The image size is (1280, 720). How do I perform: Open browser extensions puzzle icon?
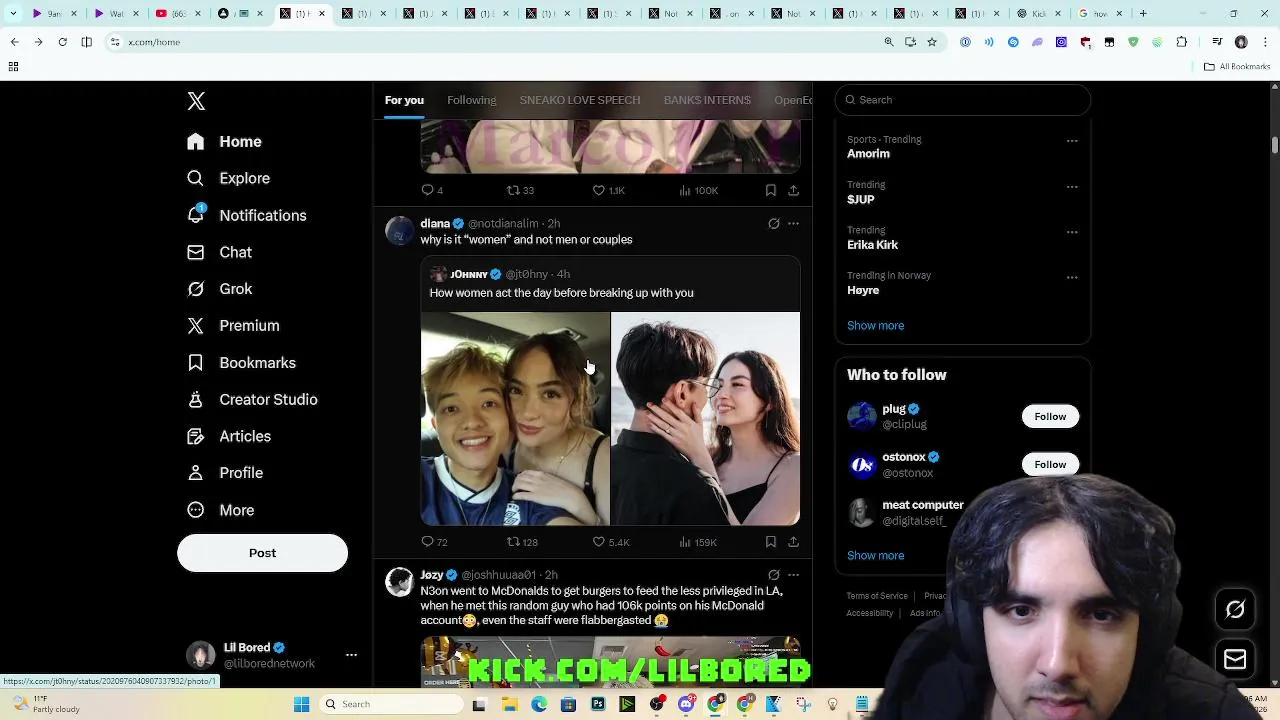pyautogui.click(x=1182, y=42)
